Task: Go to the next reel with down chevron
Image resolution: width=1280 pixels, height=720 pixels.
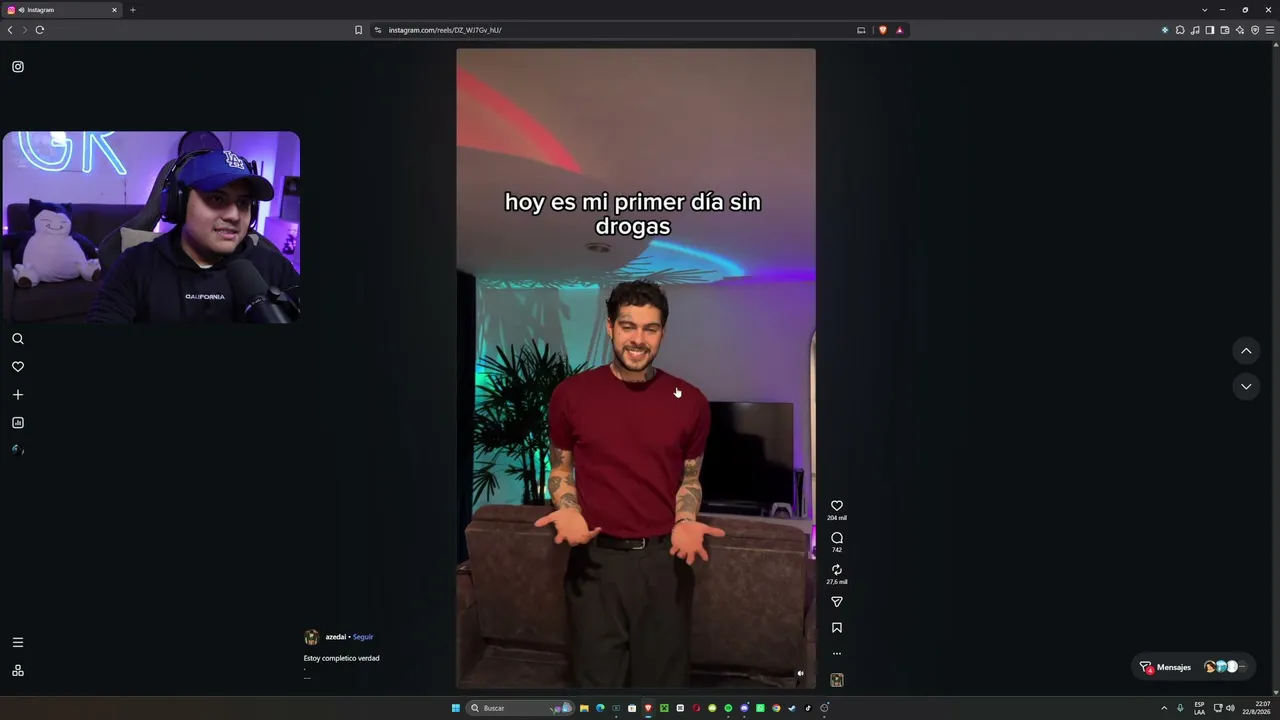Action: (x=1246, y=386)
